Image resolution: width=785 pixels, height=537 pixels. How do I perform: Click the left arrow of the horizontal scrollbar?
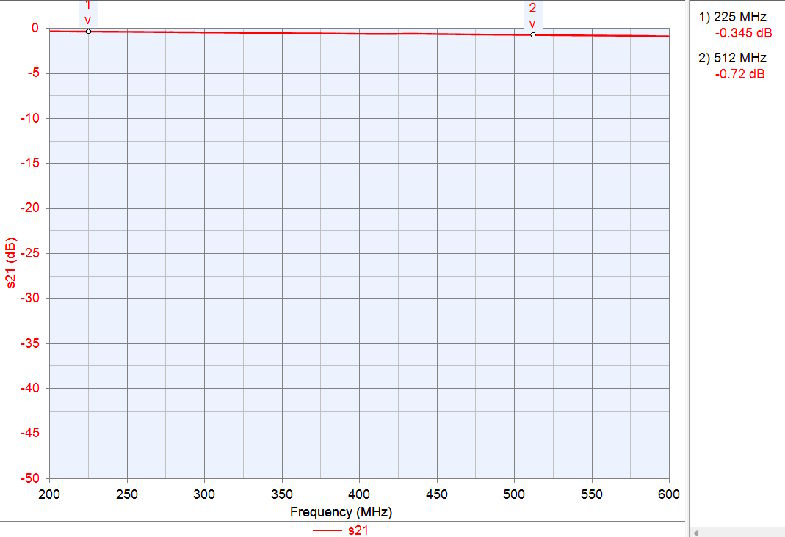click(696, 532)
